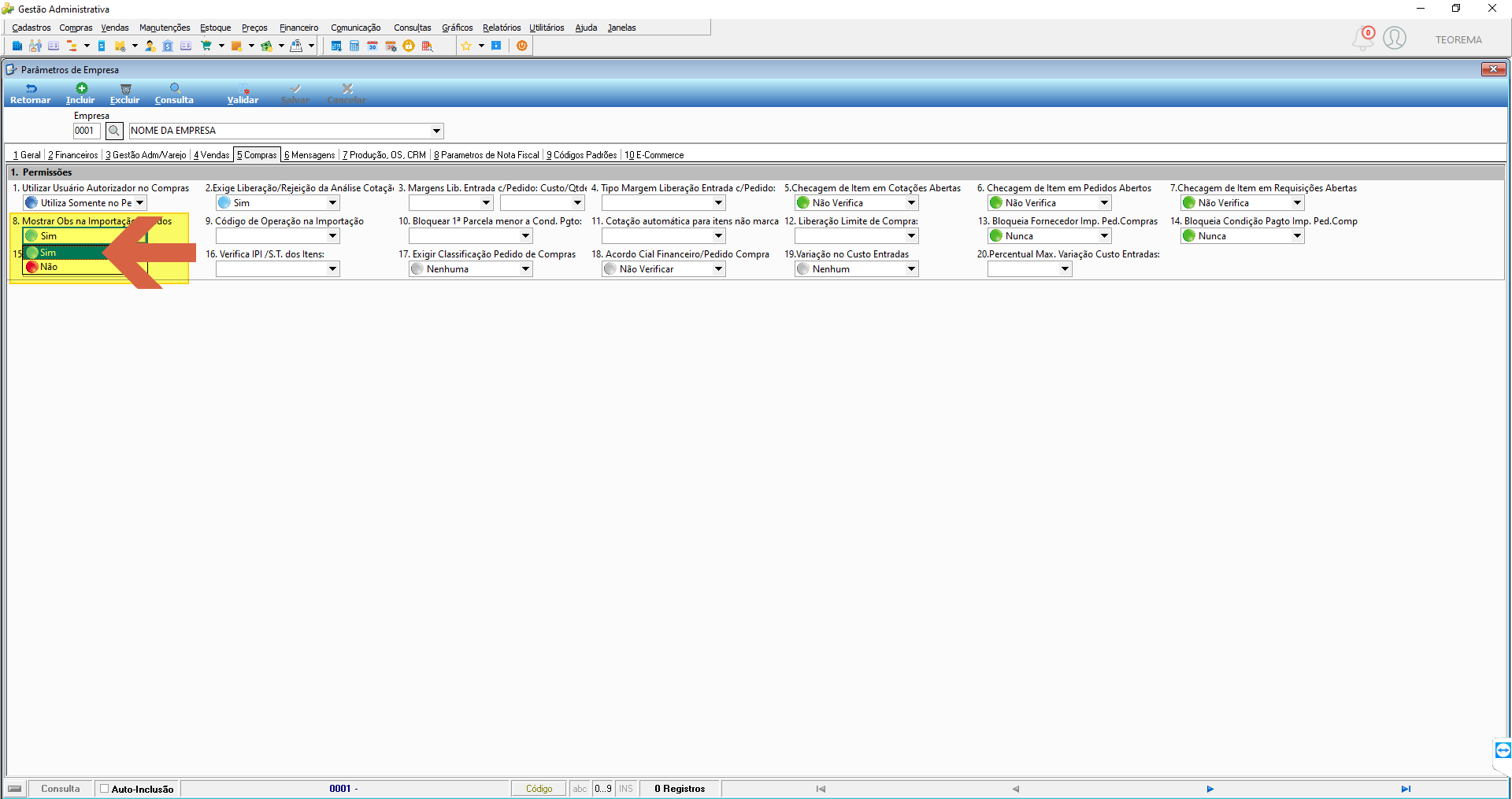Click the Empresa search magnifier button
Screen dimensions: 1512x799
coord(114,131)
